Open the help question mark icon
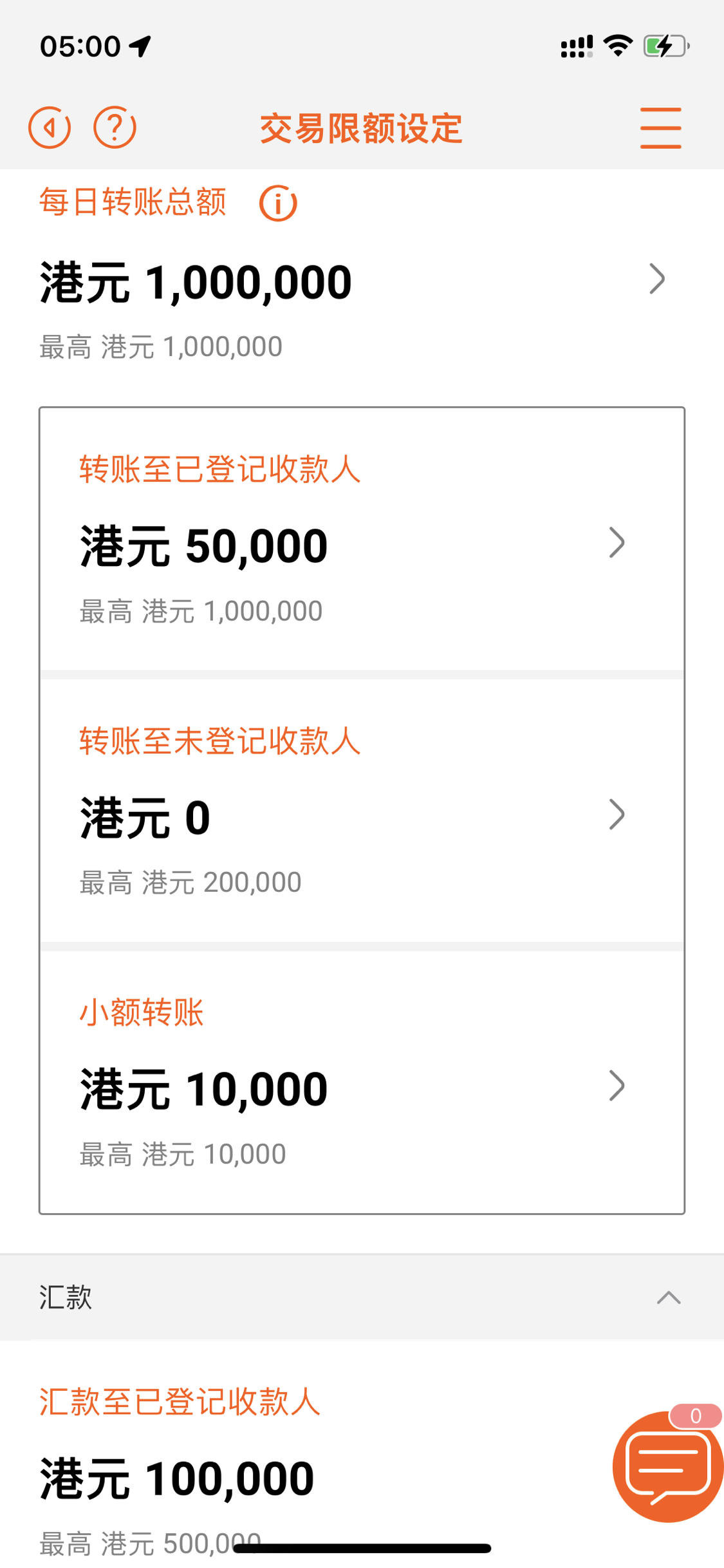This screenshot has height=1568, width=724. 115,128
